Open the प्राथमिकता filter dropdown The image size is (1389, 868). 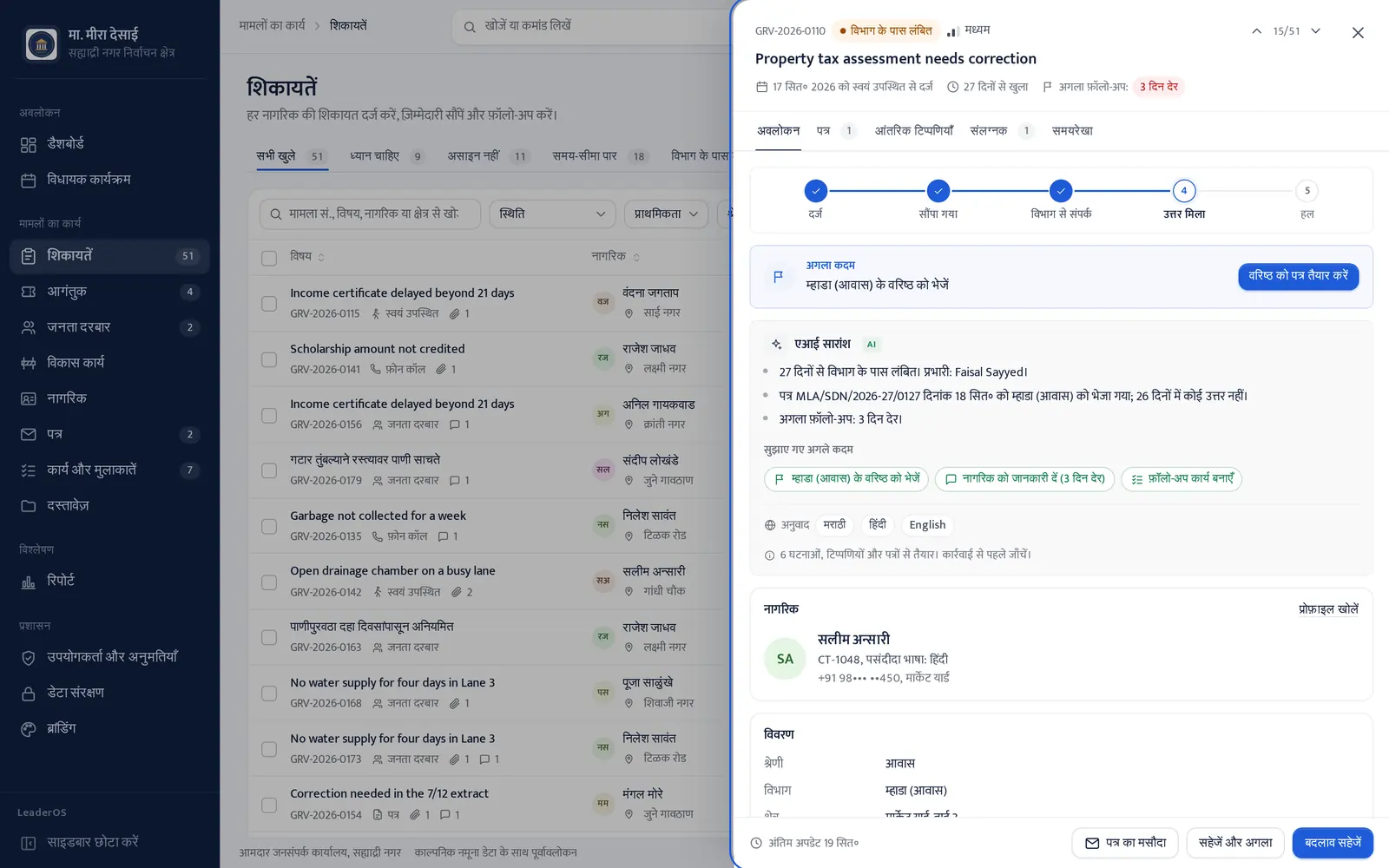(x=666, y=214)
